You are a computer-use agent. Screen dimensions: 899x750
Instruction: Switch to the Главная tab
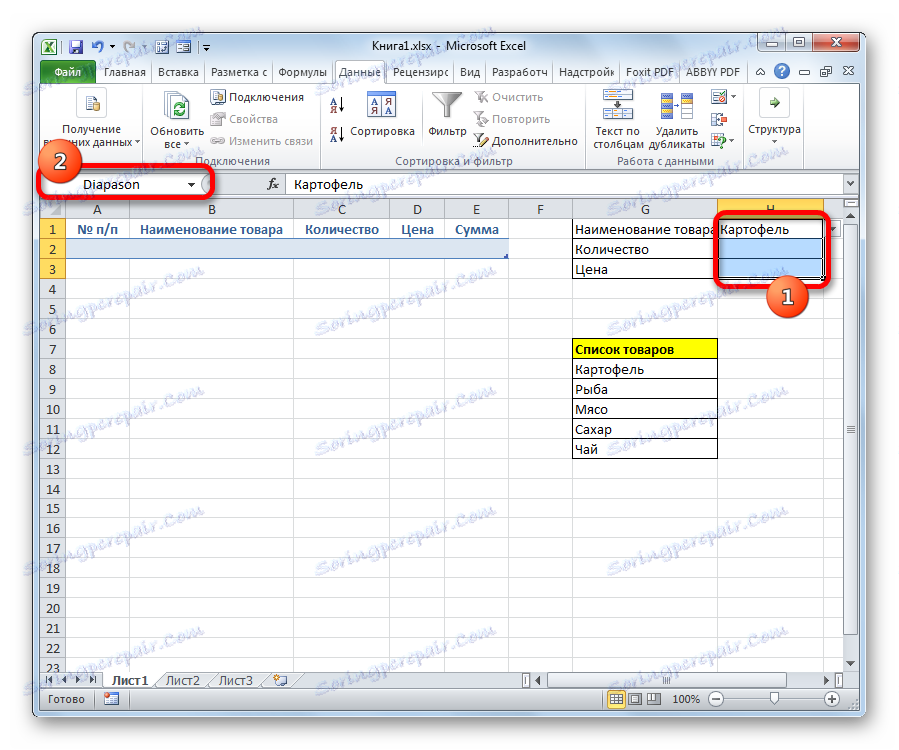(x=124, y=72)
